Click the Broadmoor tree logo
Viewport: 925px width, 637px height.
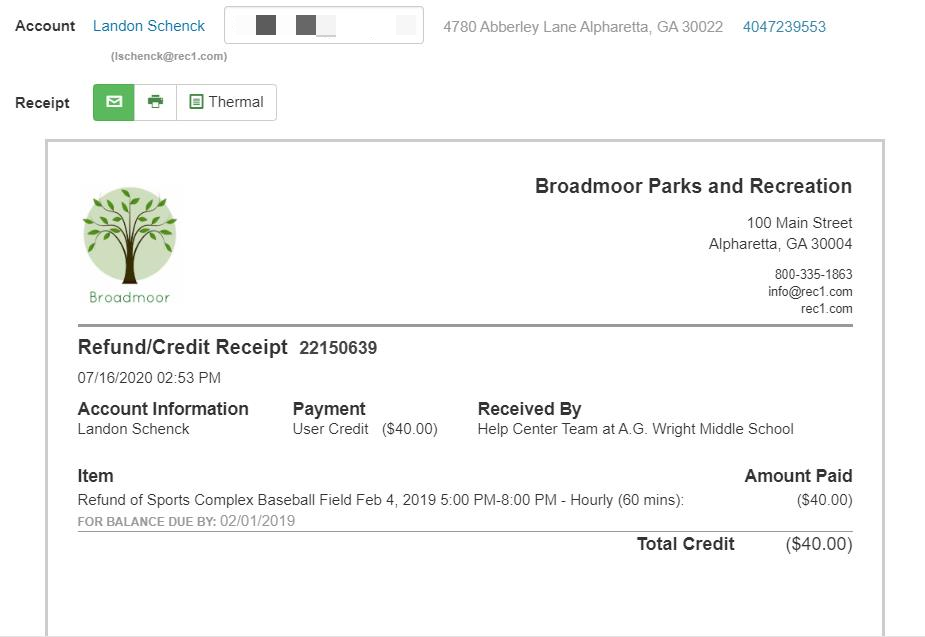coord(130,245)
